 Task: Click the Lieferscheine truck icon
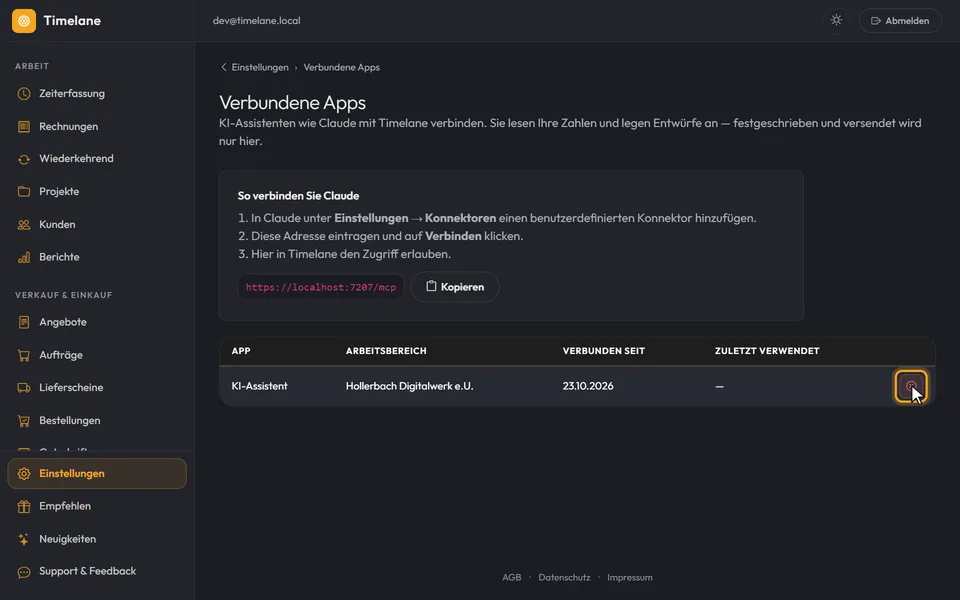tap(24, 388)
